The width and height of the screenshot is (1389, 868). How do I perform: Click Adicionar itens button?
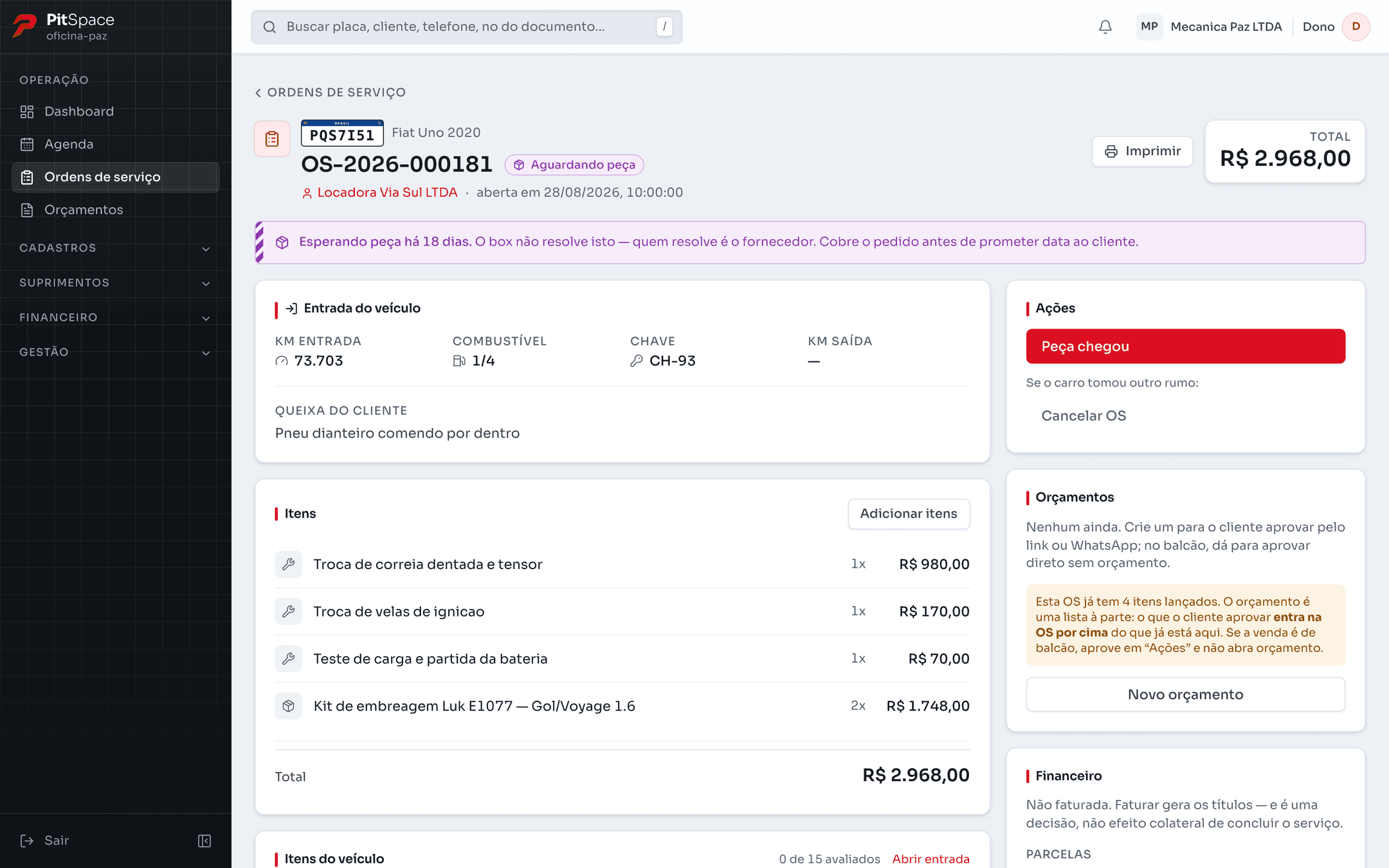[x=909, y=514]
